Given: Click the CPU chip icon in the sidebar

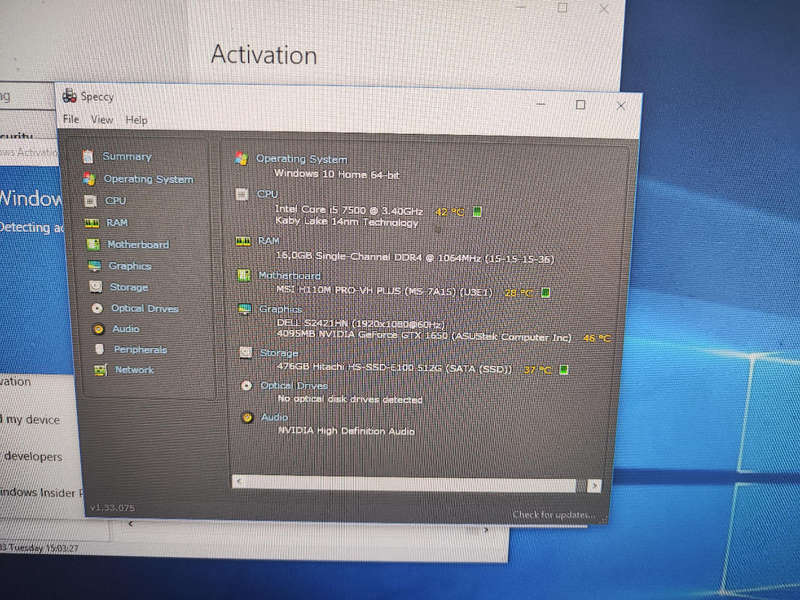Looking at the screenshot, I should 90,201.
